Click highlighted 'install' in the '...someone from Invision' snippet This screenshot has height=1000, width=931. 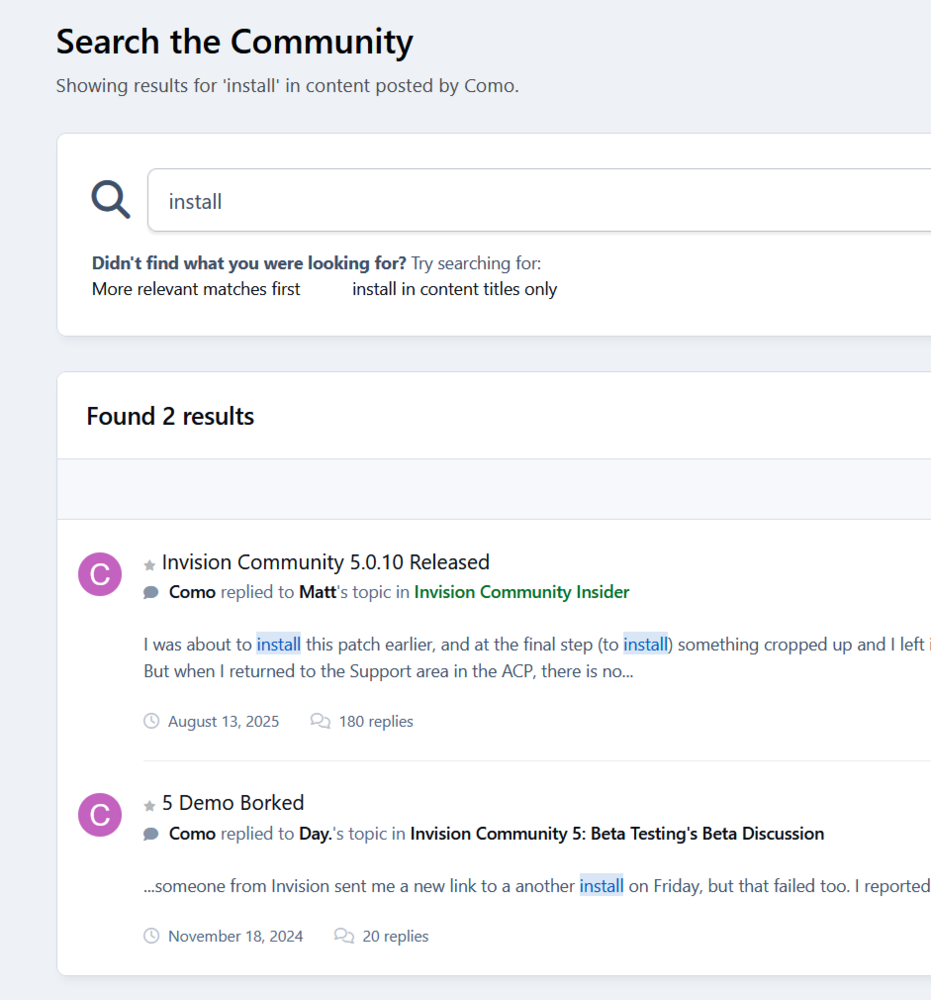601,886
